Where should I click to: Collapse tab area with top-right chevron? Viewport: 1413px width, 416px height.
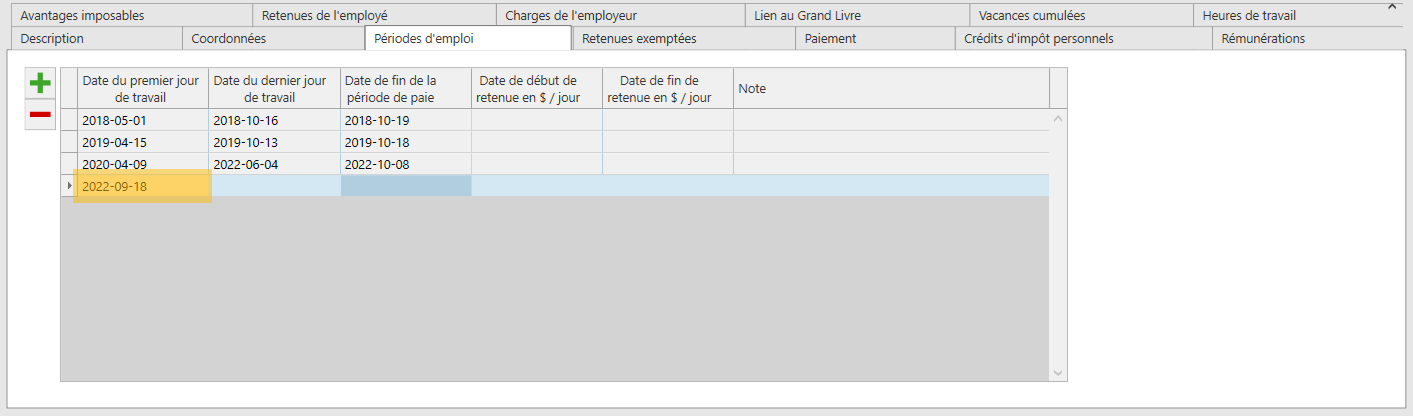pos(1390,6)
